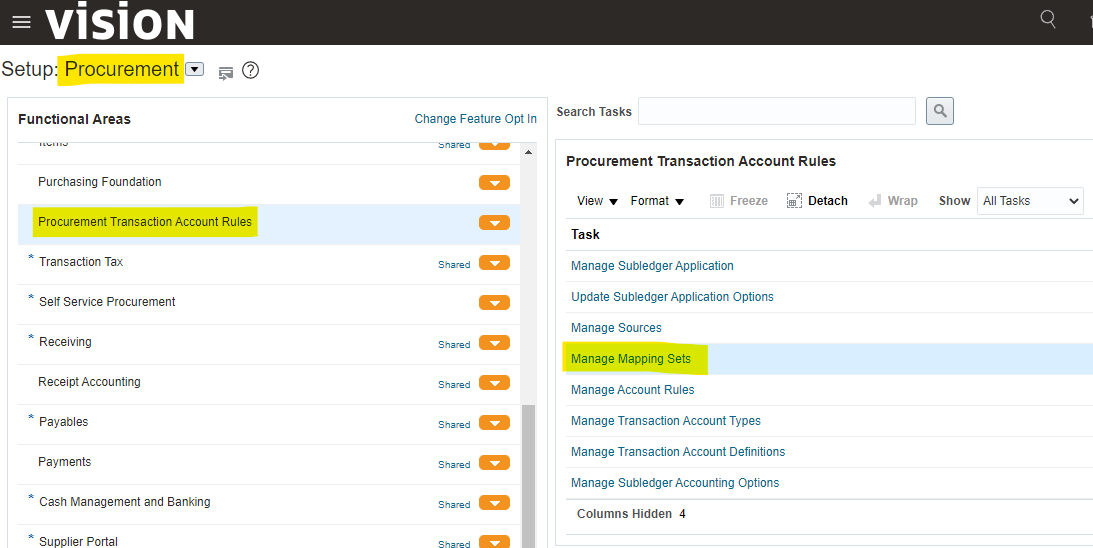Image resolution: width=1093 pixels, height=548 pixels.
Task: Select Self Service Procurement functional area
Action: coord(107,302)
